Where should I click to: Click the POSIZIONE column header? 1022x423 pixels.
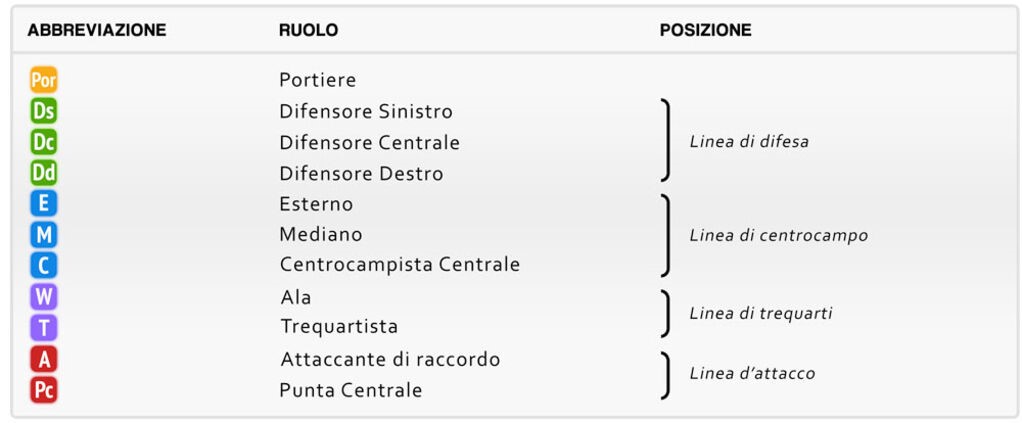point(705,30)
